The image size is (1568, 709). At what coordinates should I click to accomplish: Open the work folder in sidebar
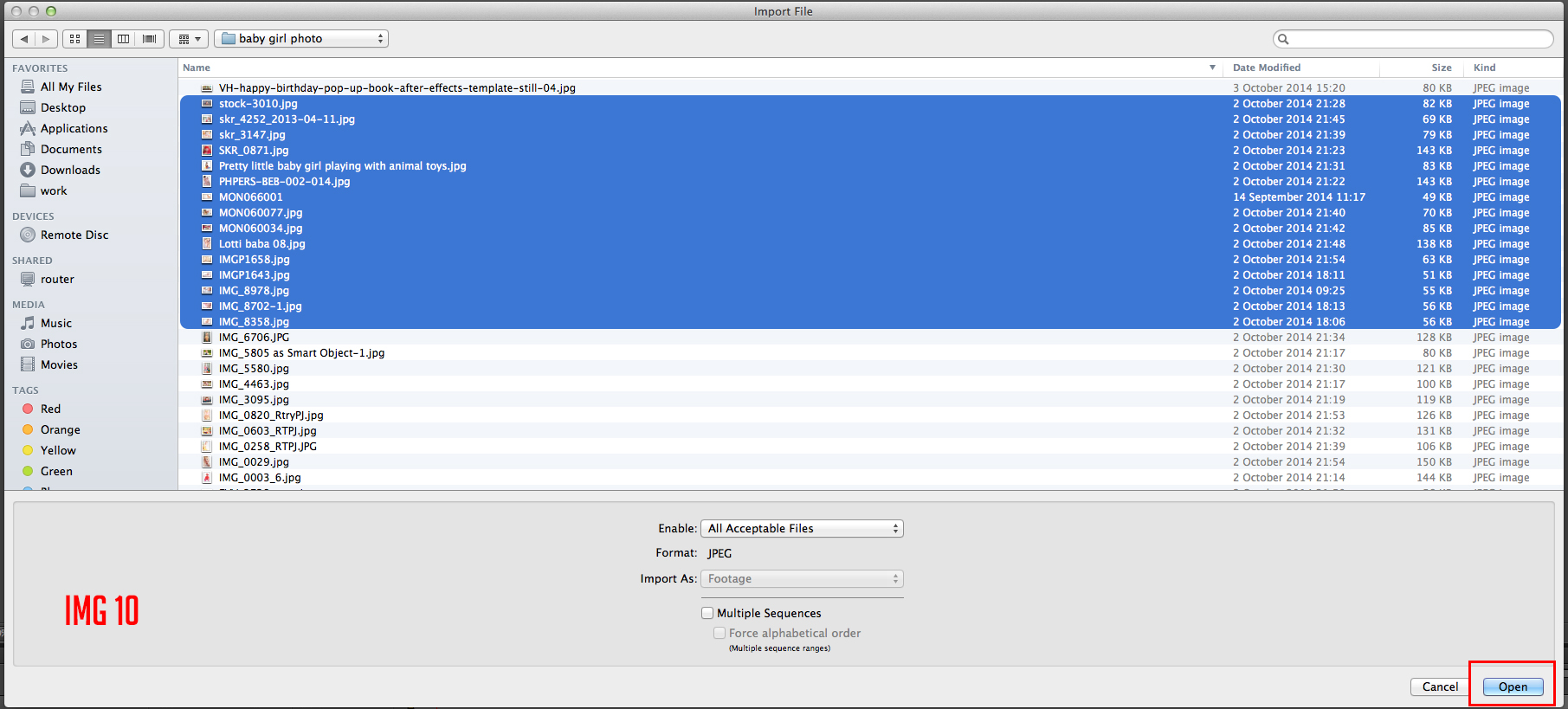54,190
